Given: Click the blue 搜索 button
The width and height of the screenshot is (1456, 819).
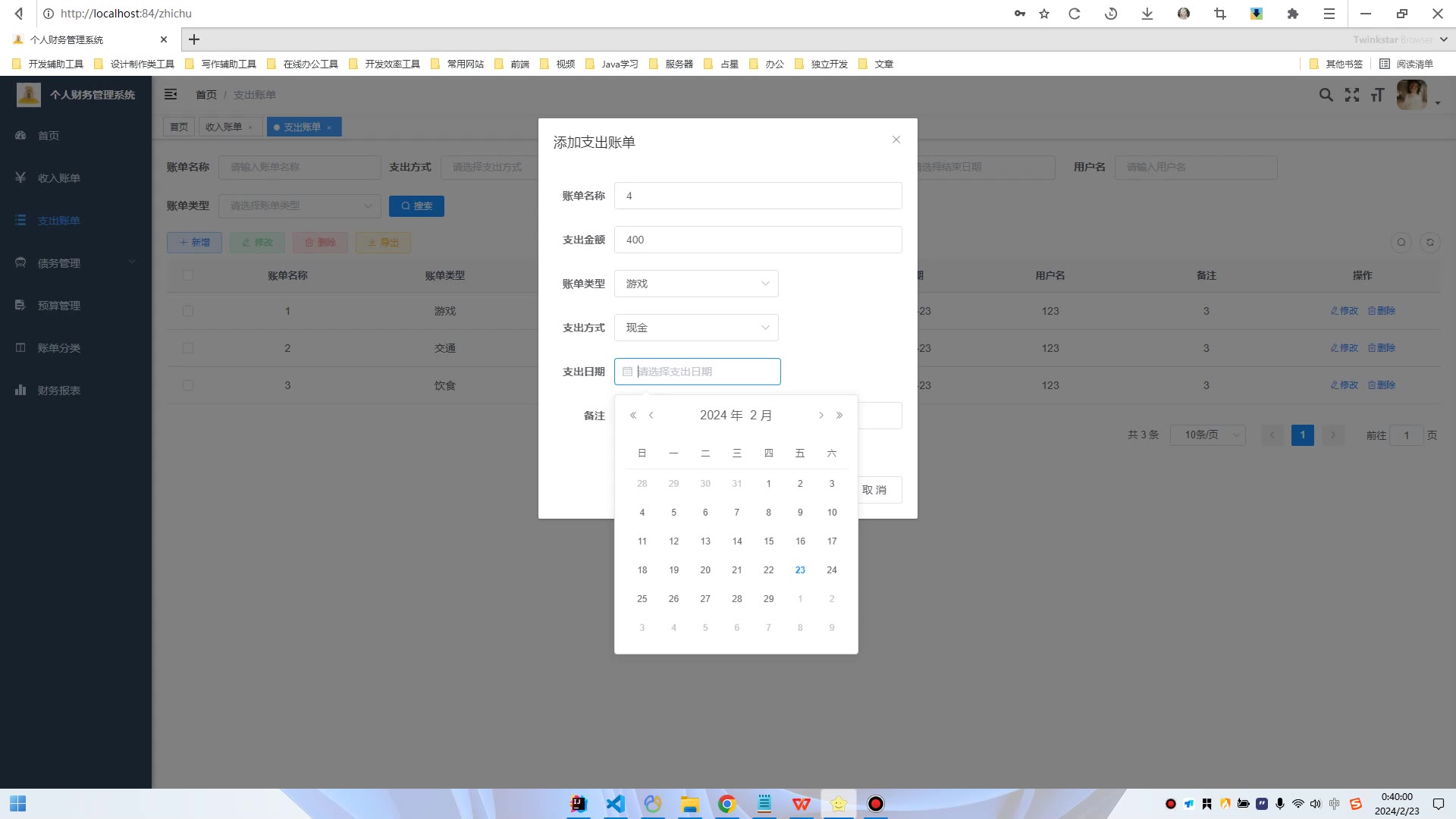Looking at the screenshot, I should 416,206.
